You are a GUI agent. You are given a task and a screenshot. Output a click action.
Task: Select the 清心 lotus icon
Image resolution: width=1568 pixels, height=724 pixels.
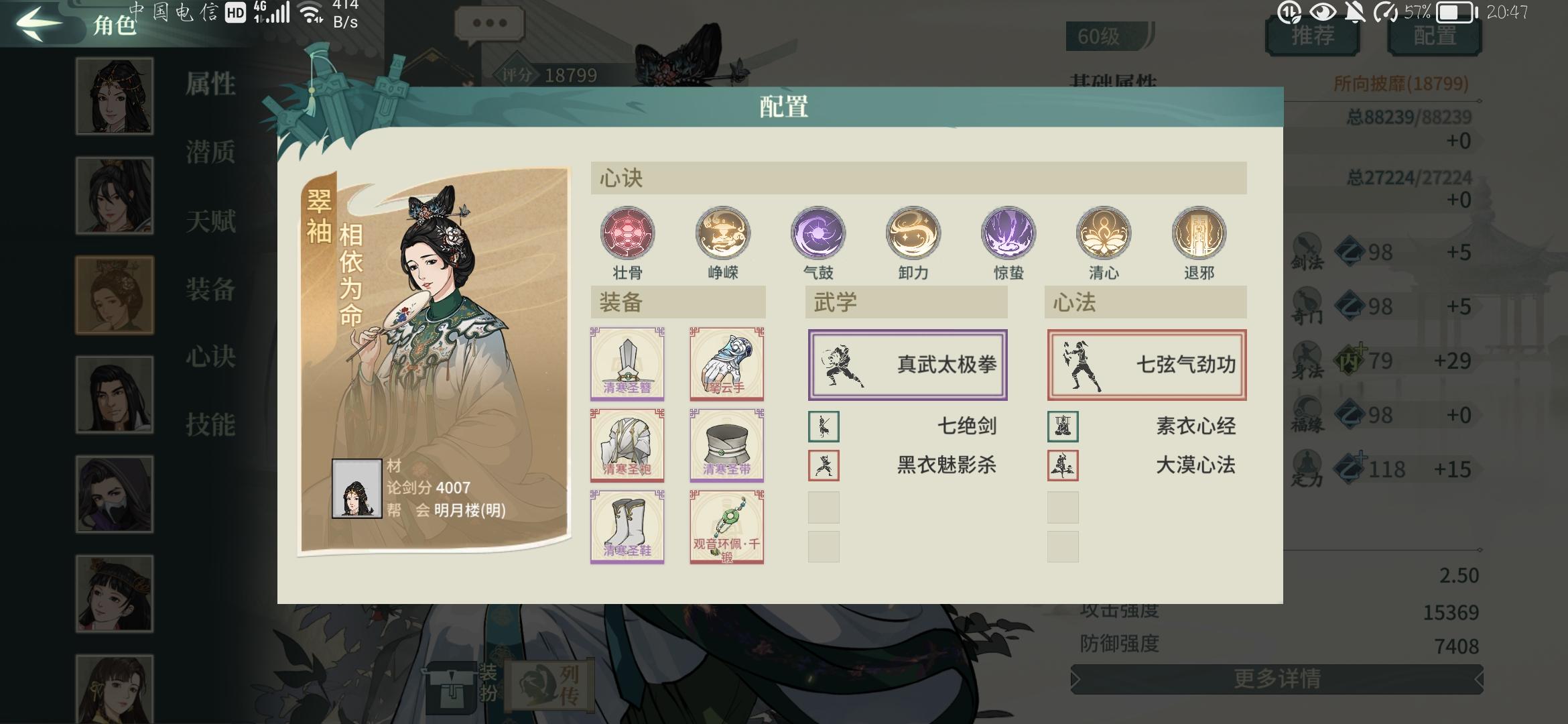pos(1104,233)
